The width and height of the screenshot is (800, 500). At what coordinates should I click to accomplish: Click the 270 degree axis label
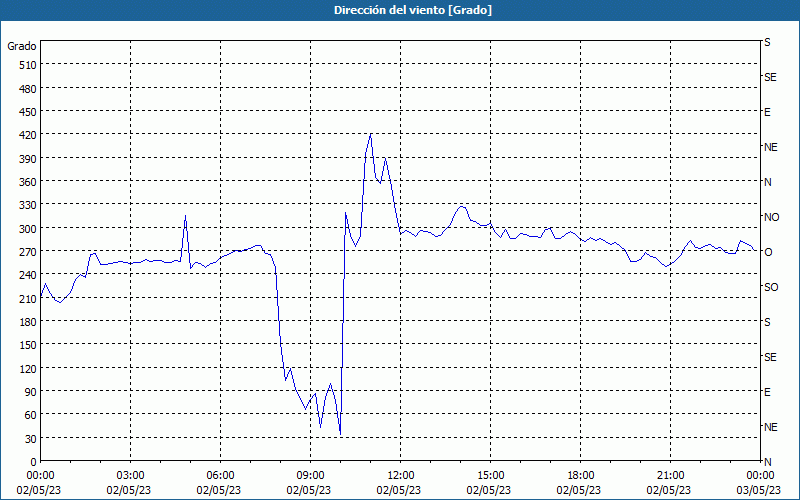point(28,252)
